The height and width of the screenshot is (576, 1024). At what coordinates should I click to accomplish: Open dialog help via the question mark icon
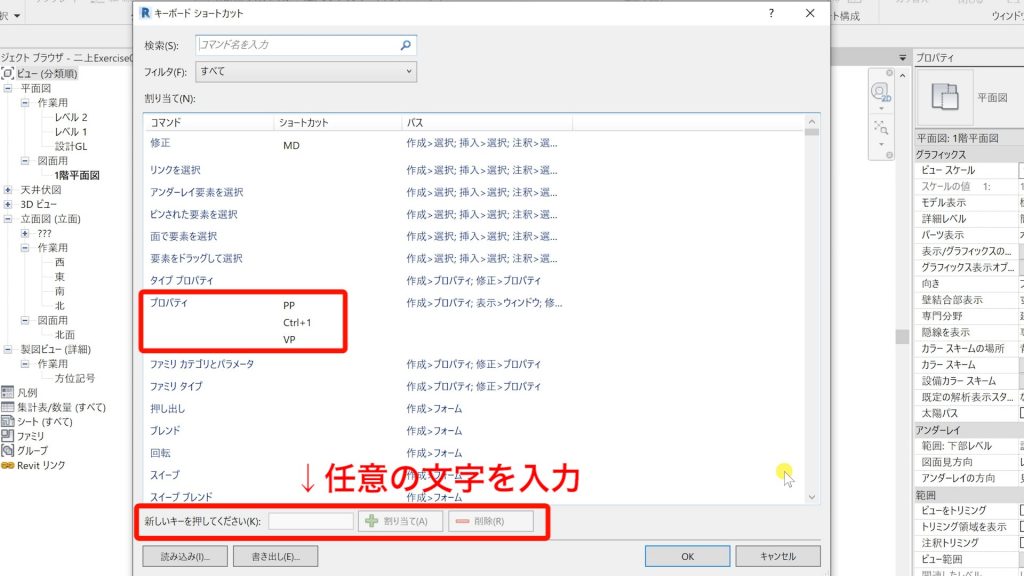pyautogui.click(x=769, y=13)
